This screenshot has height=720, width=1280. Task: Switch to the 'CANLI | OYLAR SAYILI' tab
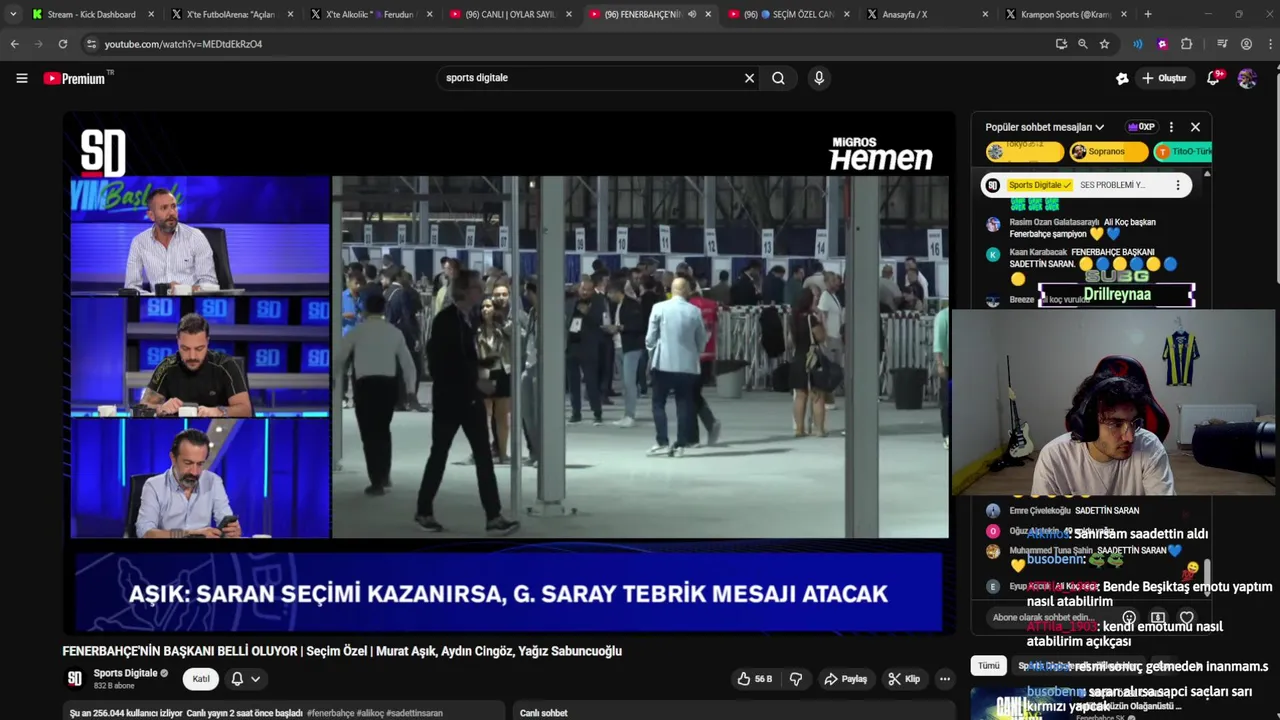510,14
